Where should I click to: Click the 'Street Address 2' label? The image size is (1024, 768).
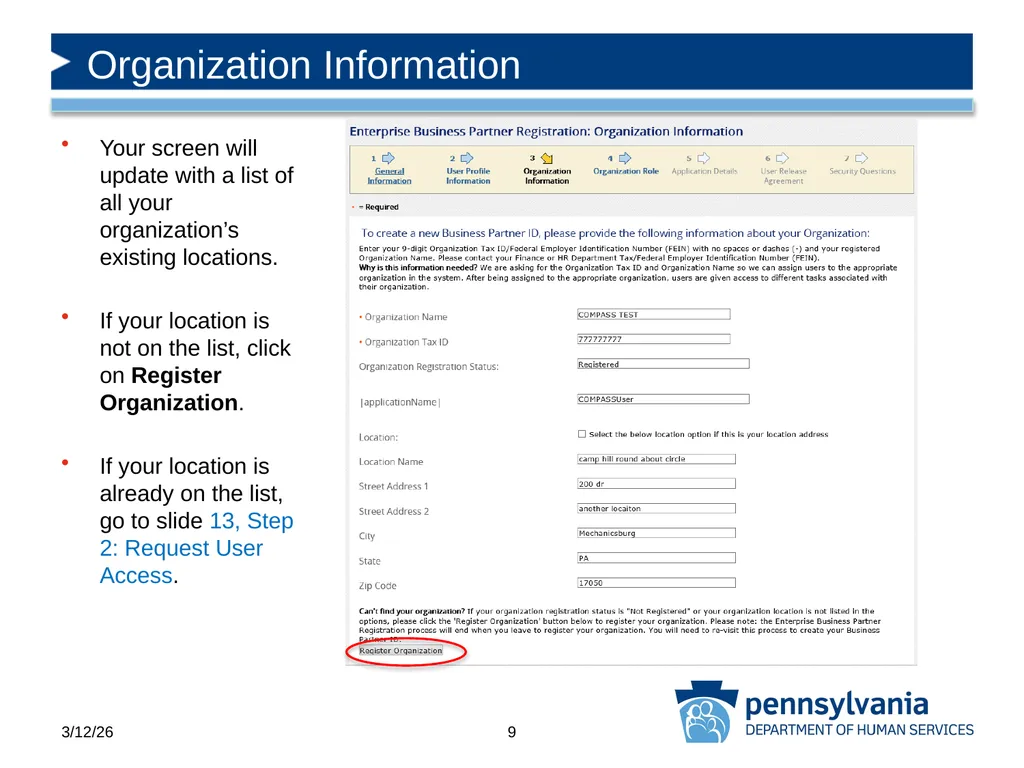click(394, 511)
